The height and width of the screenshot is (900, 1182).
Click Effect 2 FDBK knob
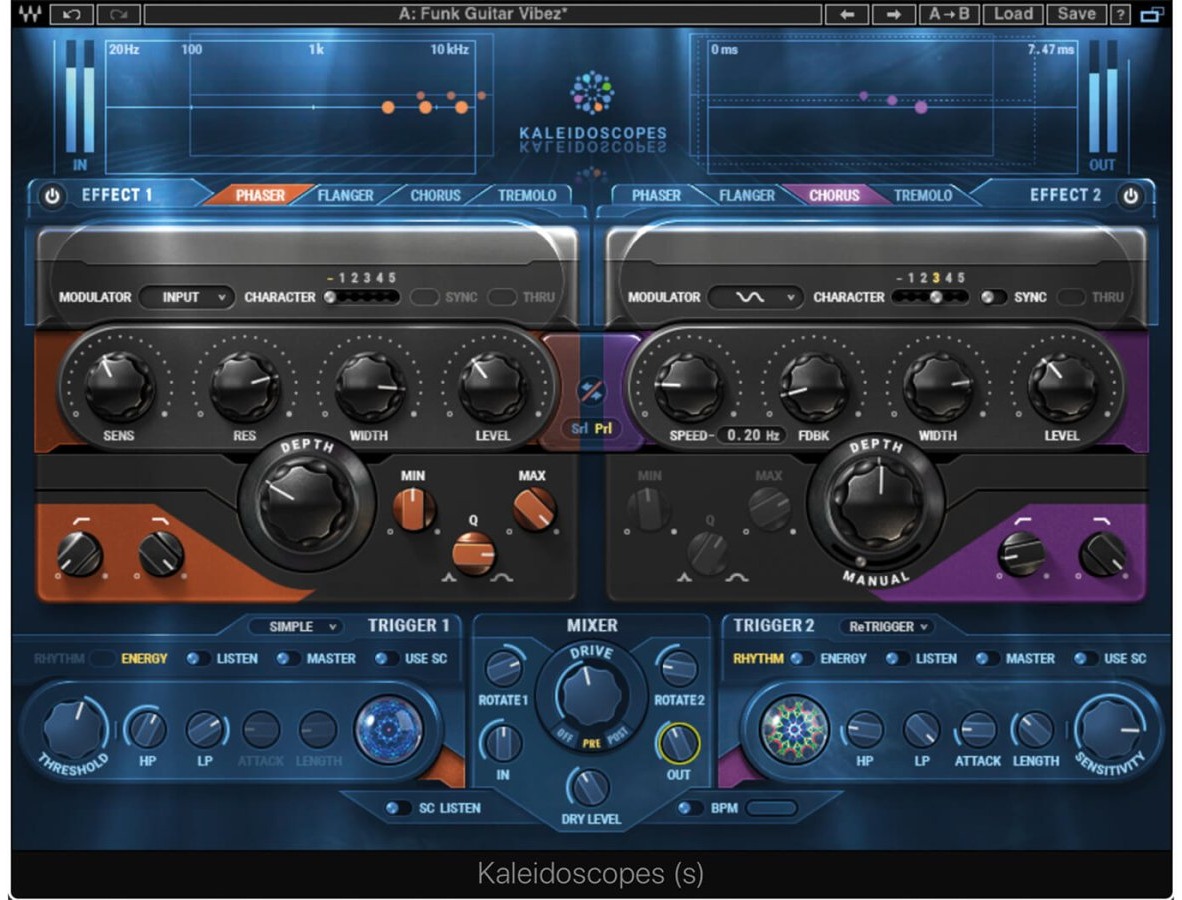tap(813, 386)
